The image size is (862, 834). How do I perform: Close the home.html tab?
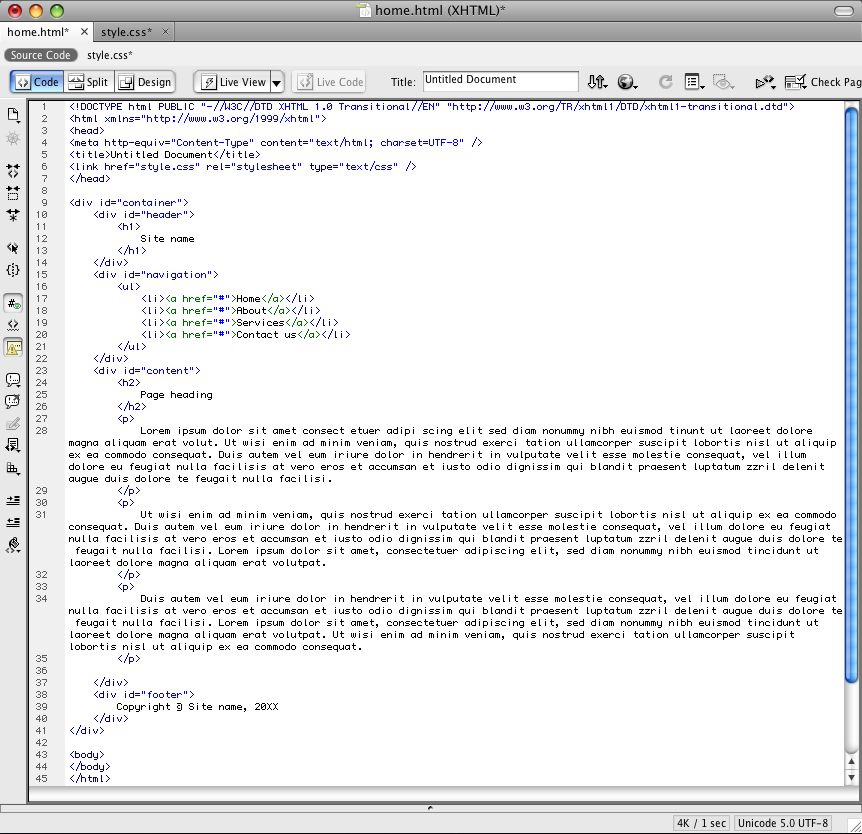[84, 32]
